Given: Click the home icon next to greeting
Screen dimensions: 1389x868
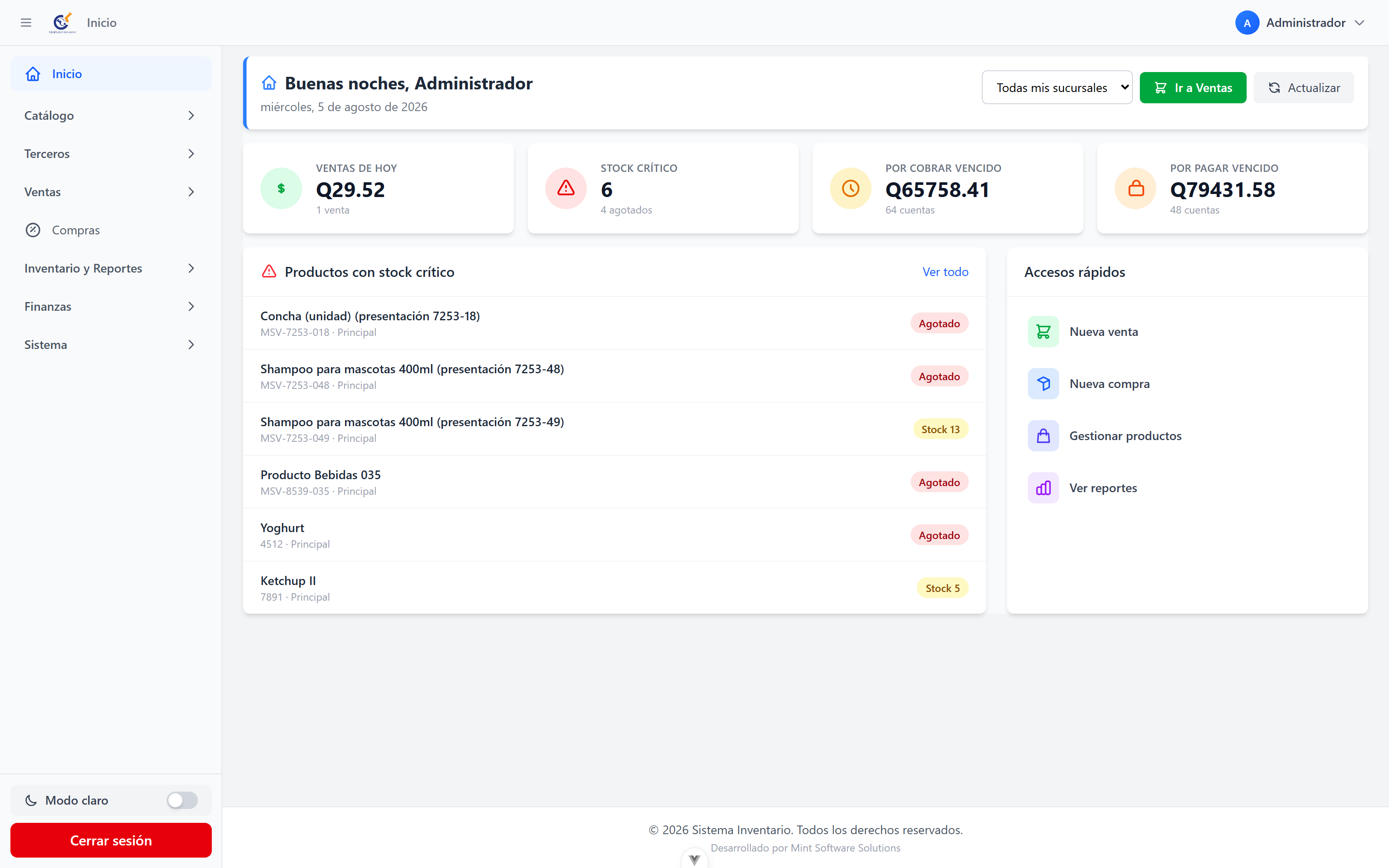Looking at the screenshot, I should [x=269, y=83].
